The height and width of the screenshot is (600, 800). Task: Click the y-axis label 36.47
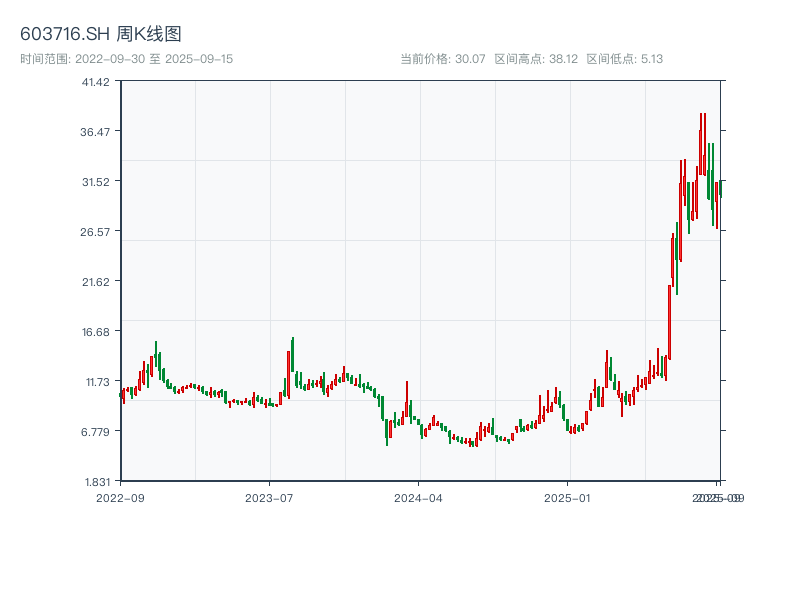95,132
